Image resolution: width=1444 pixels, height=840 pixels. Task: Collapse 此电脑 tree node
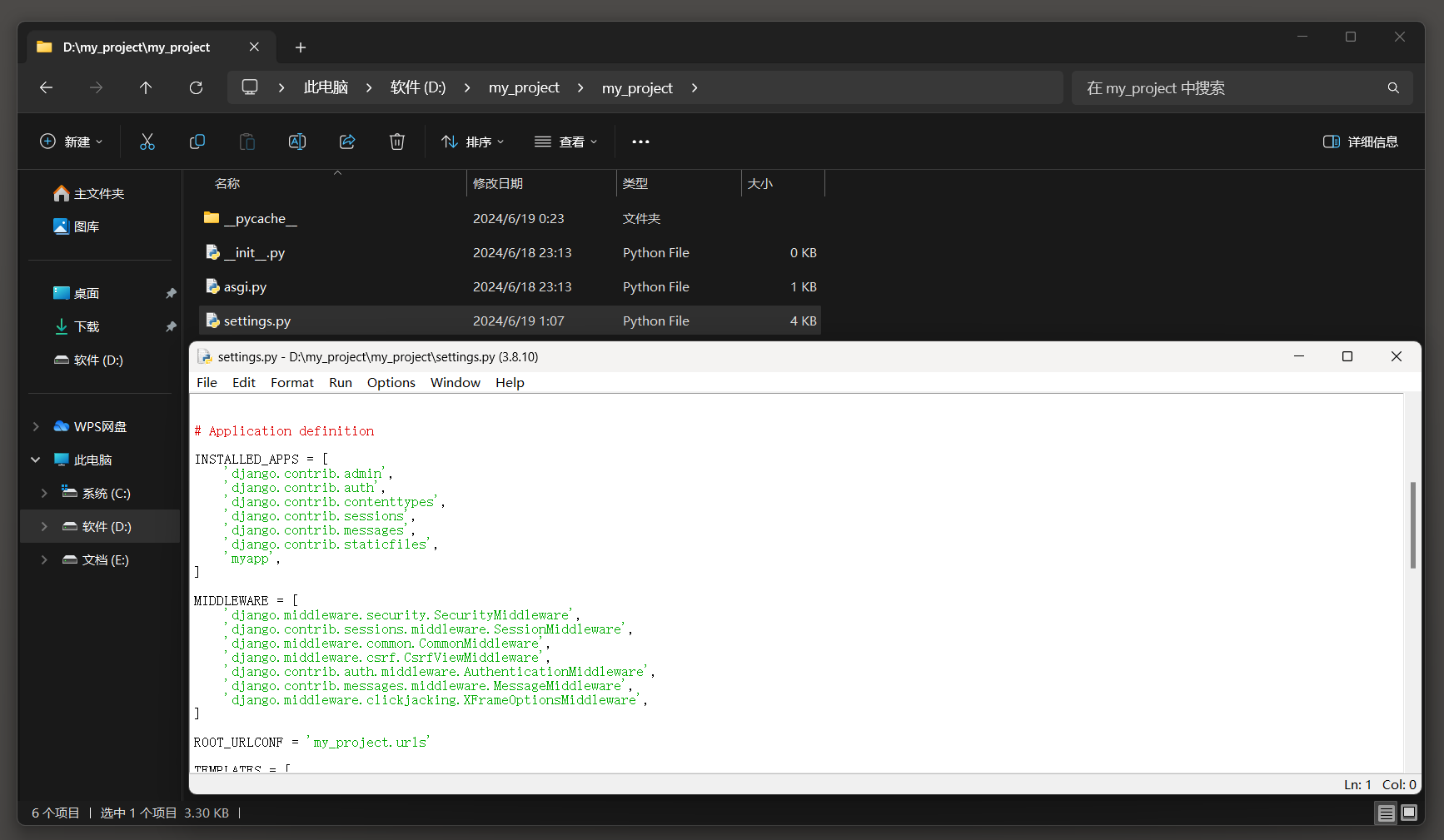pos(36,460)
